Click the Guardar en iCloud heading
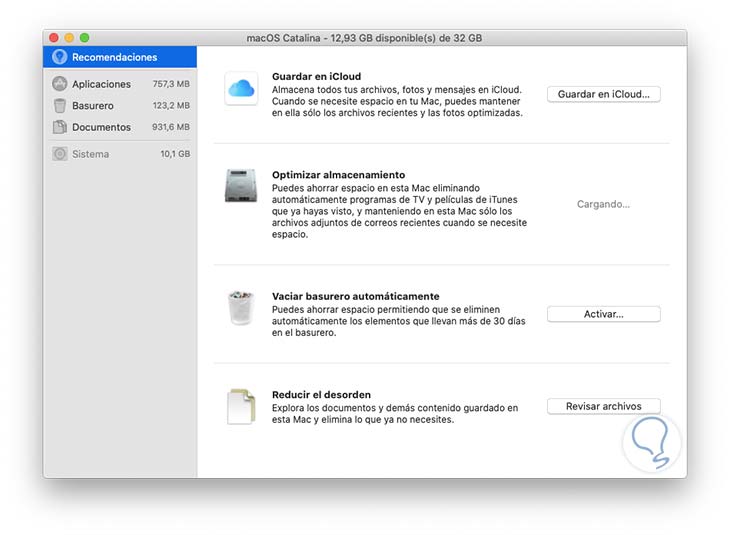The image size is (730, 535). click(x=316, y=76)
